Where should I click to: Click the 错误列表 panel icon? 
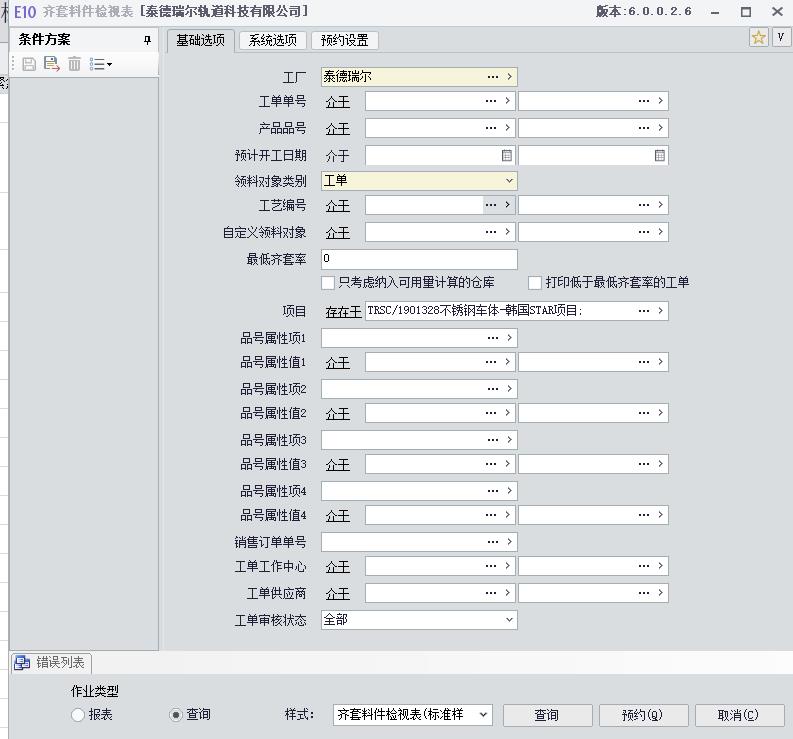click(x=22, y=663)
